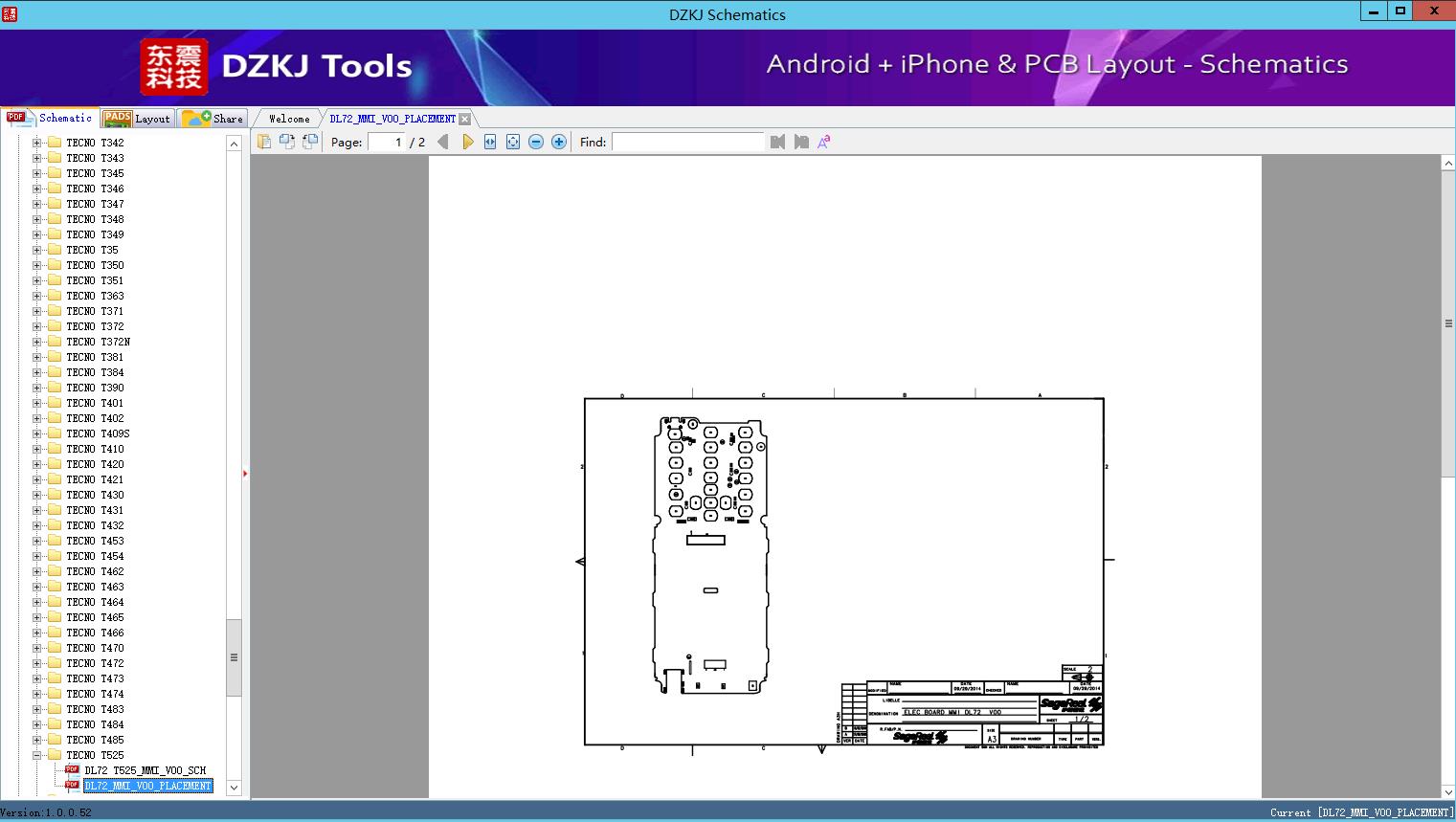Image resolution: width=1456 pixels, height=822 pixels.
Task: Expand the TECNO T470 folder
Action: [37, 648]
